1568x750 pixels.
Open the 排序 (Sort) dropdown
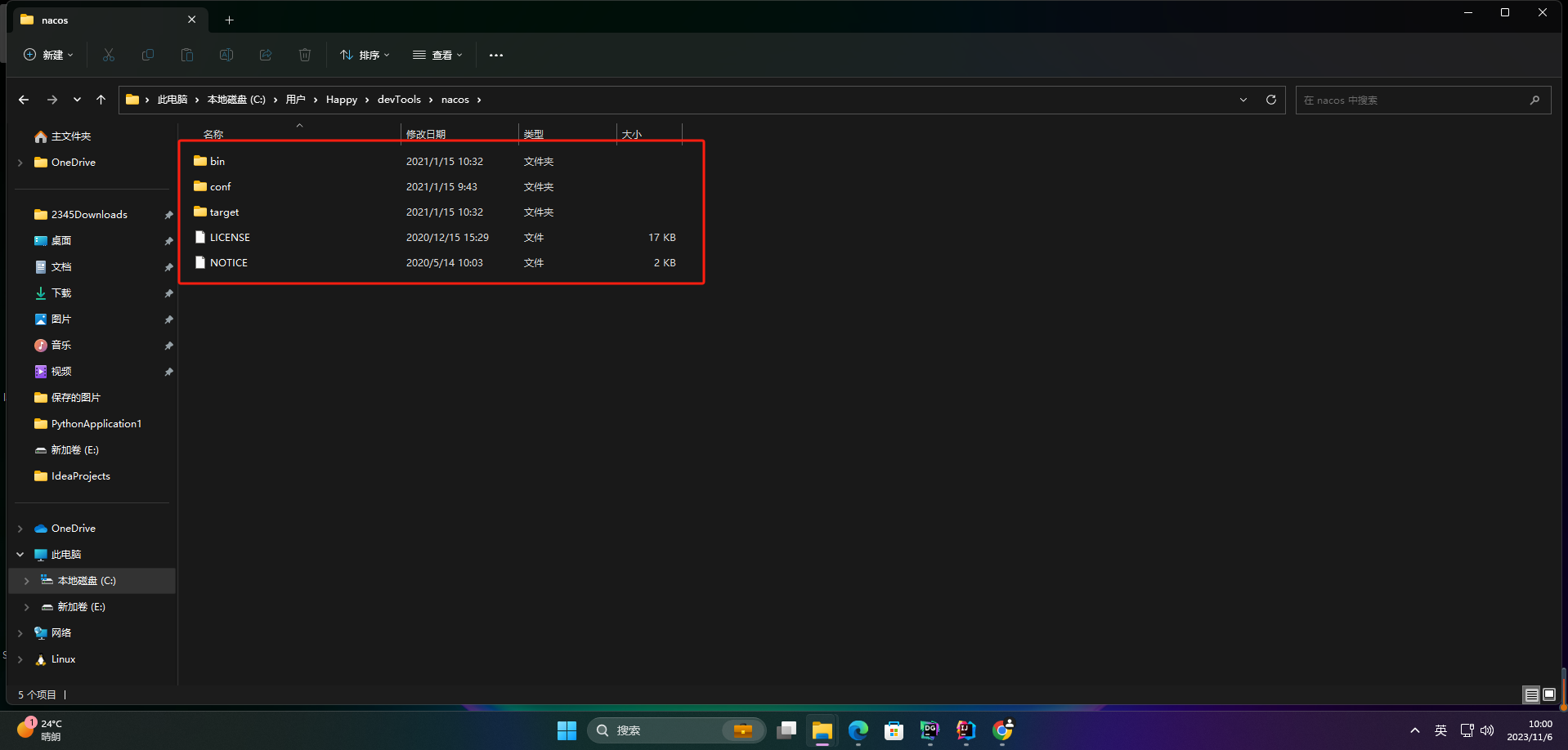[365, 55]
